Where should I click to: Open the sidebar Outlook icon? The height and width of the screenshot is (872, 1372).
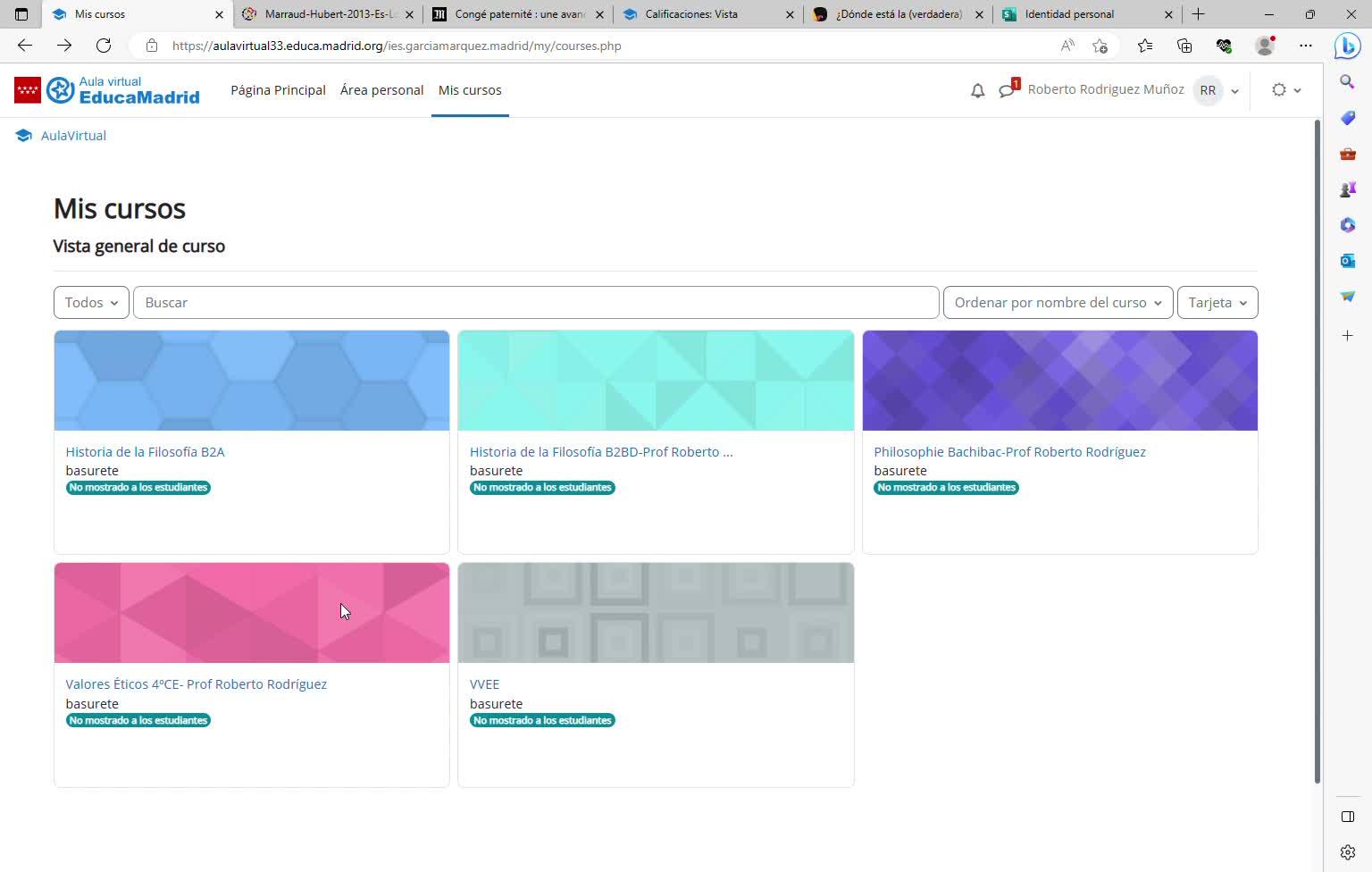pyautogui.click(x=1348, y=261)
